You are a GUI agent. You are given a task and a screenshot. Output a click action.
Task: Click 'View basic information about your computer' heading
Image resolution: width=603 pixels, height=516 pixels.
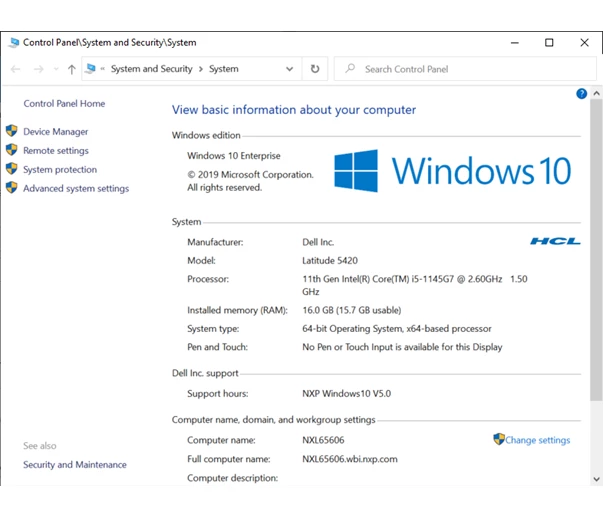click(294, 110)
